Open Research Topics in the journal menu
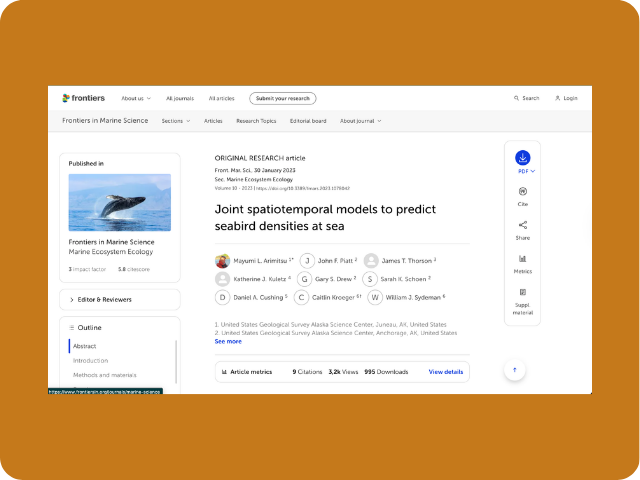This screenshot has height=480, width=640. click(x=256, y=121)
